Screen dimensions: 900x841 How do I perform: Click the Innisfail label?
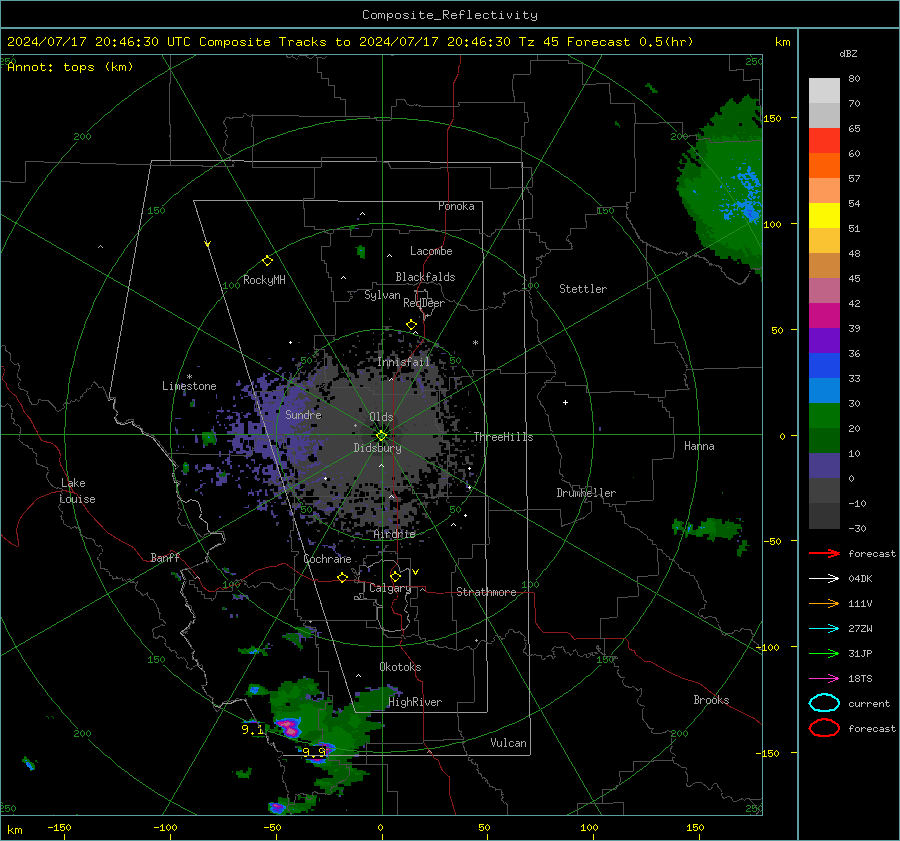[x=403, y=362]
